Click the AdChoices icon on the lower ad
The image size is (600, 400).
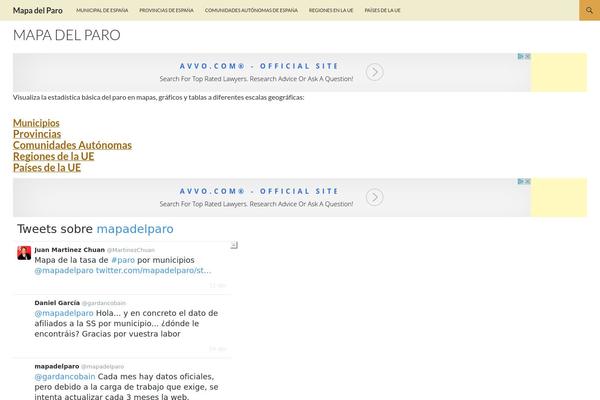pyautogui.click(x=521, y=181)
